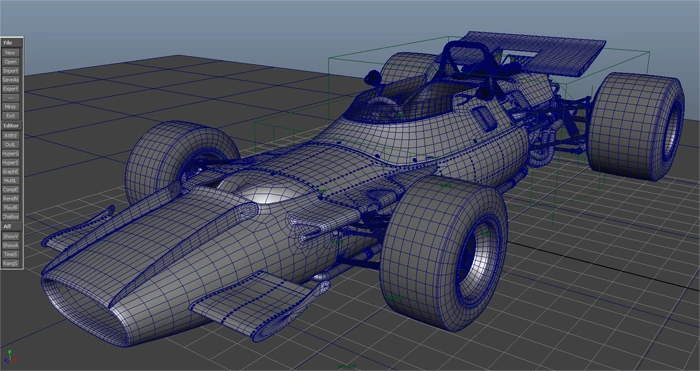Collapse the File section header
Viewport: 700px width, 371px height.
coord(11,43)
